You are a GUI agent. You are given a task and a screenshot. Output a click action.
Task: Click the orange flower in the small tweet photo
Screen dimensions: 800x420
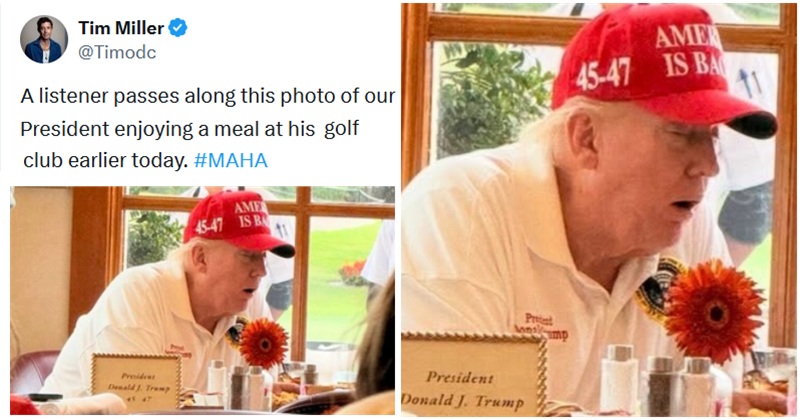[x=264, y=343]
